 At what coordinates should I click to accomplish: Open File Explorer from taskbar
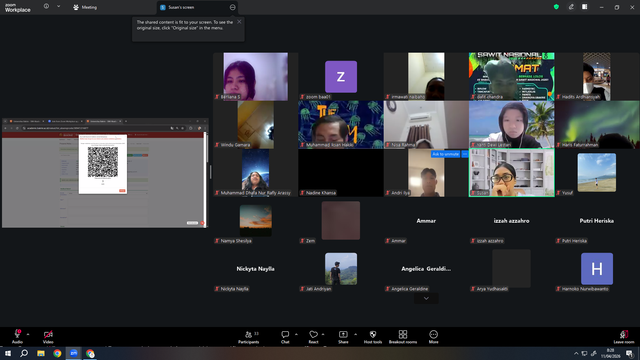pos(41,353)
